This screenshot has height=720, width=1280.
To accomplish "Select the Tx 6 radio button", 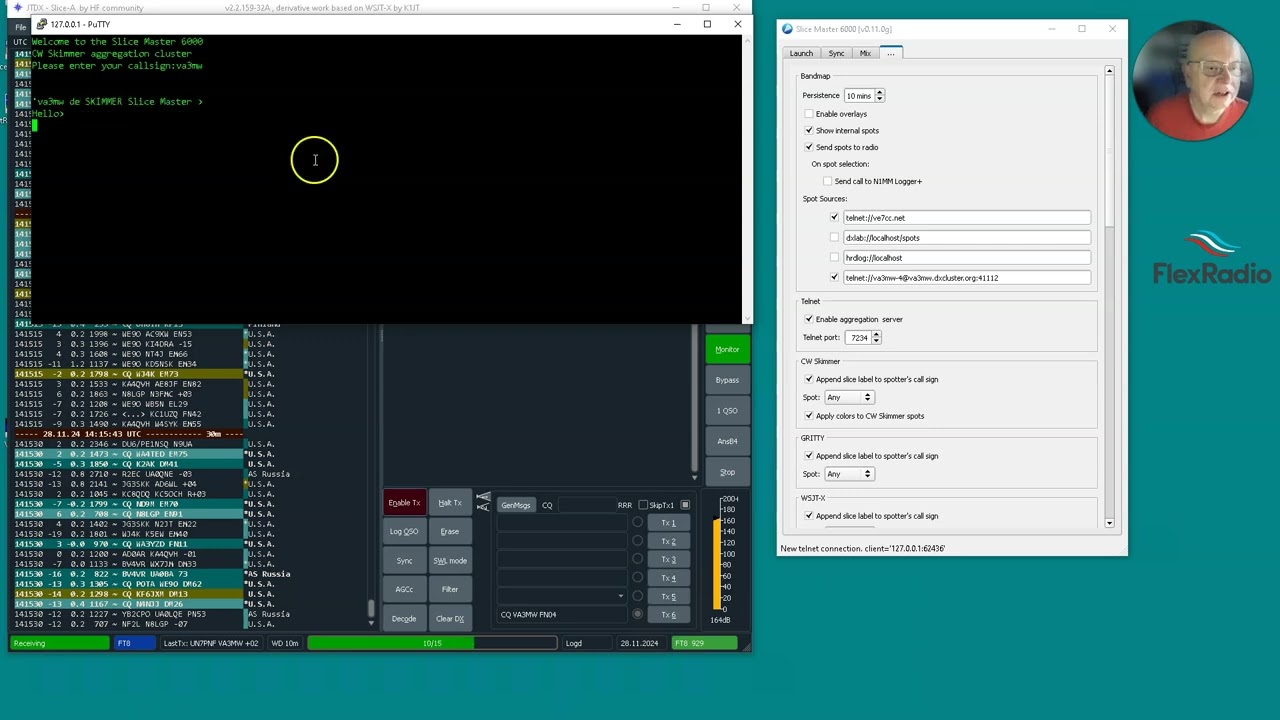I will click(x=637, y=615).
